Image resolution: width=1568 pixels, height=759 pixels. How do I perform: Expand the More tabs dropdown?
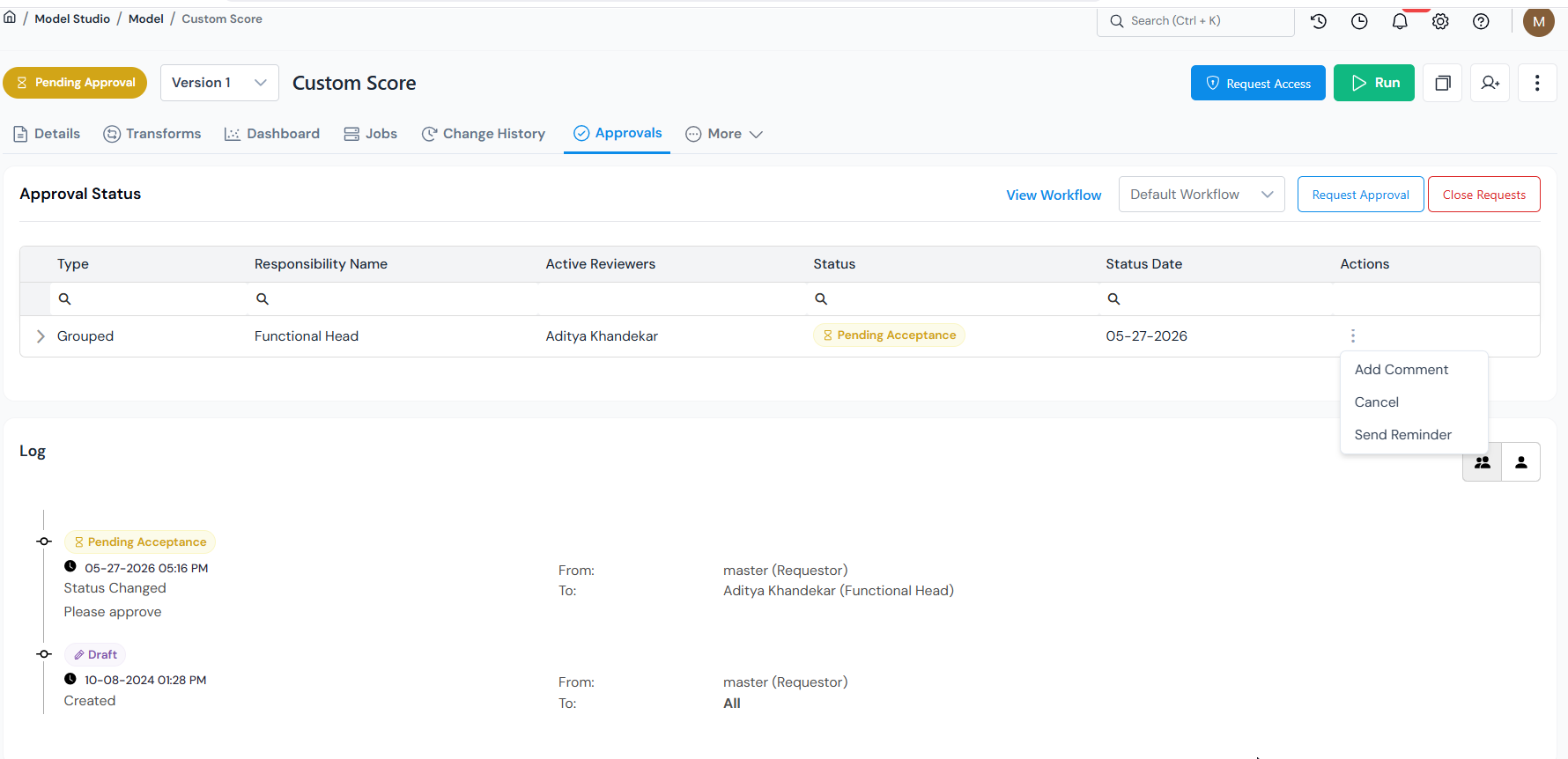(724, 134)
